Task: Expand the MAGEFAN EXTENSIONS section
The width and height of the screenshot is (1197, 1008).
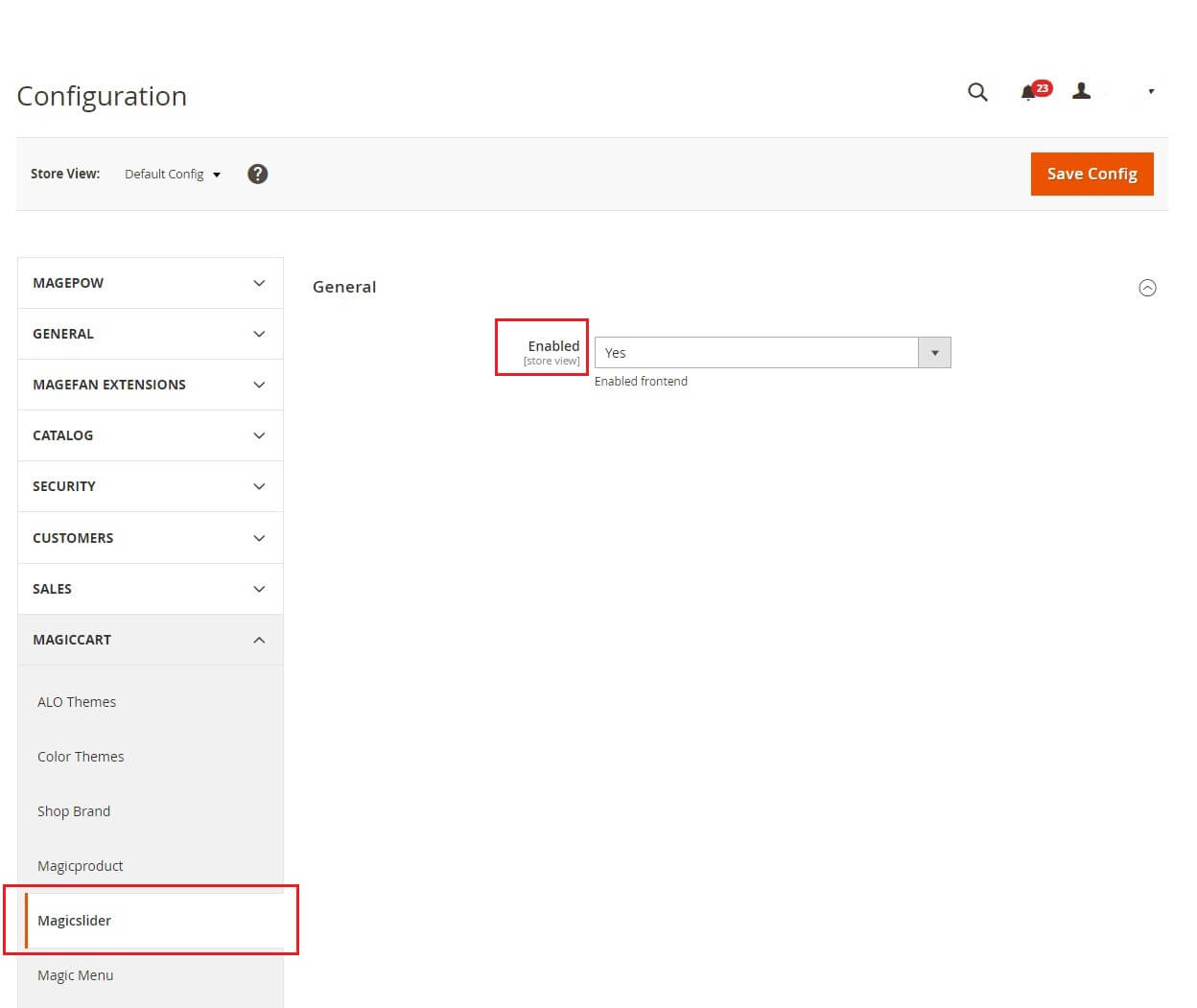Action: coord(150,385)
